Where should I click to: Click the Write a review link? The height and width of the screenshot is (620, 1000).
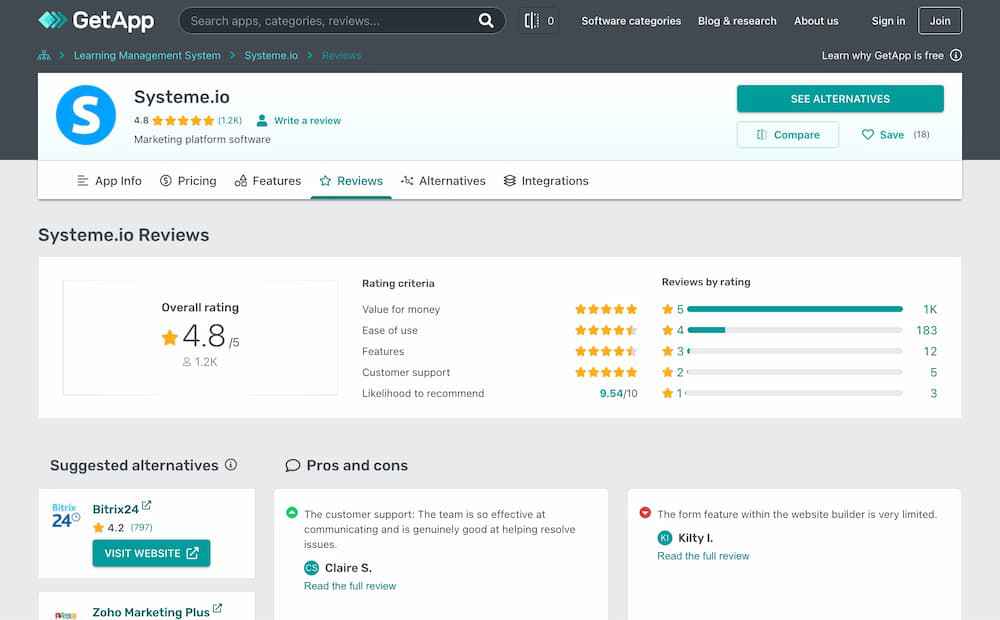coord(307,121)
